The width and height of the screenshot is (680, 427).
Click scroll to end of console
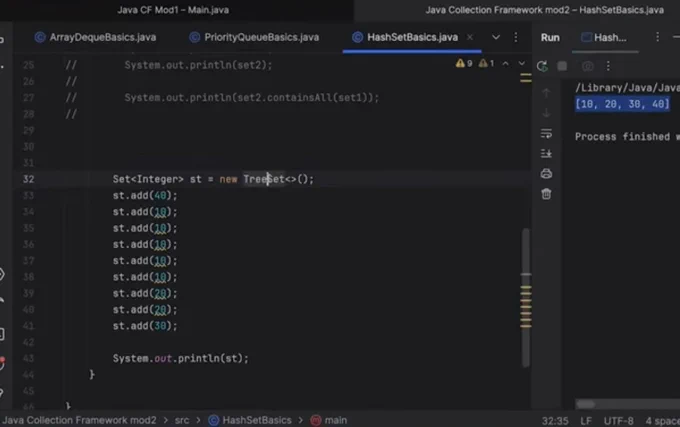[x=546, y=153]
